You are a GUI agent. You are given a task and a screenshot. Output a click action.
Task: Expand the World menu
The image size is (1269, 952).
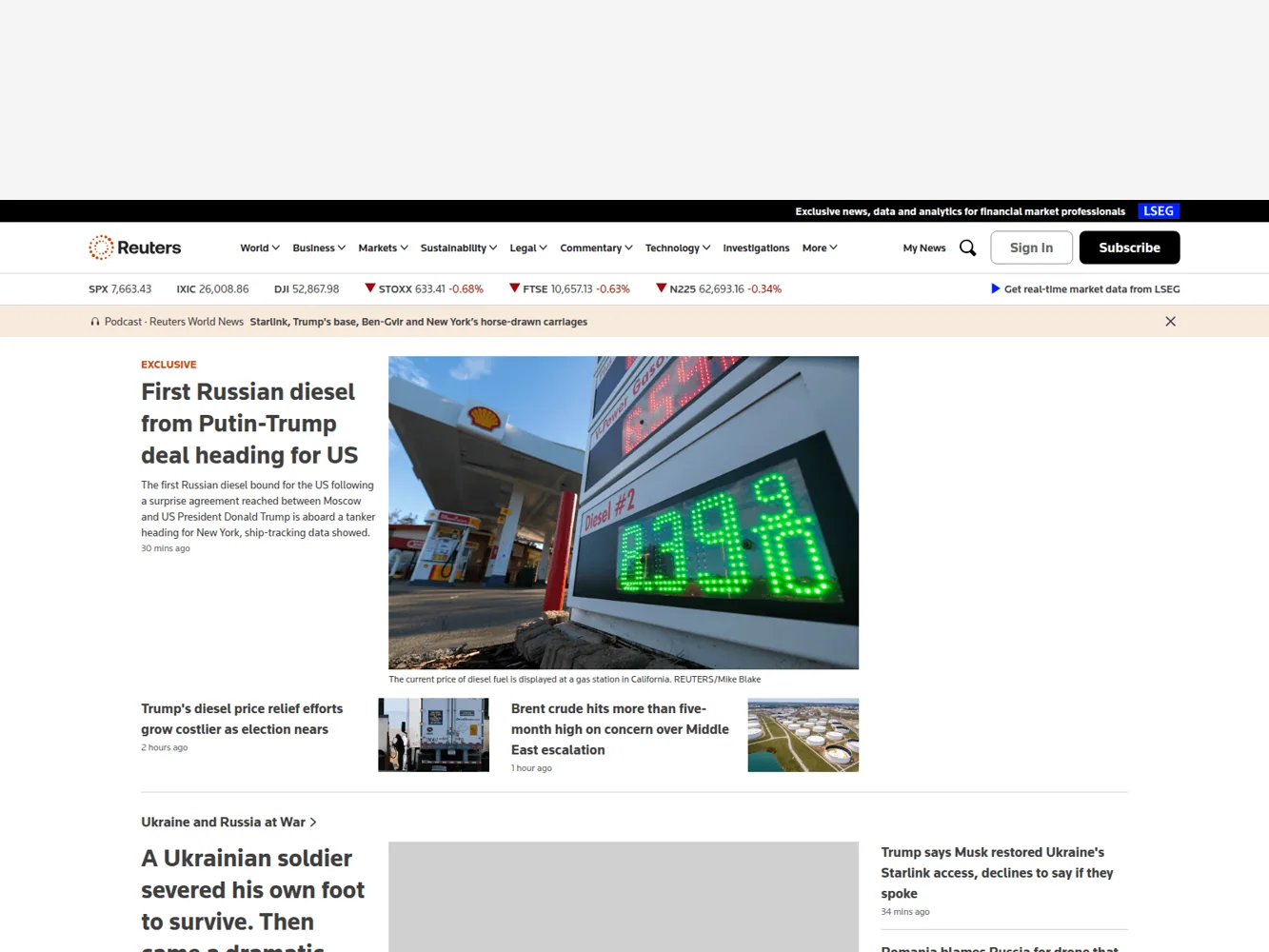260,248
